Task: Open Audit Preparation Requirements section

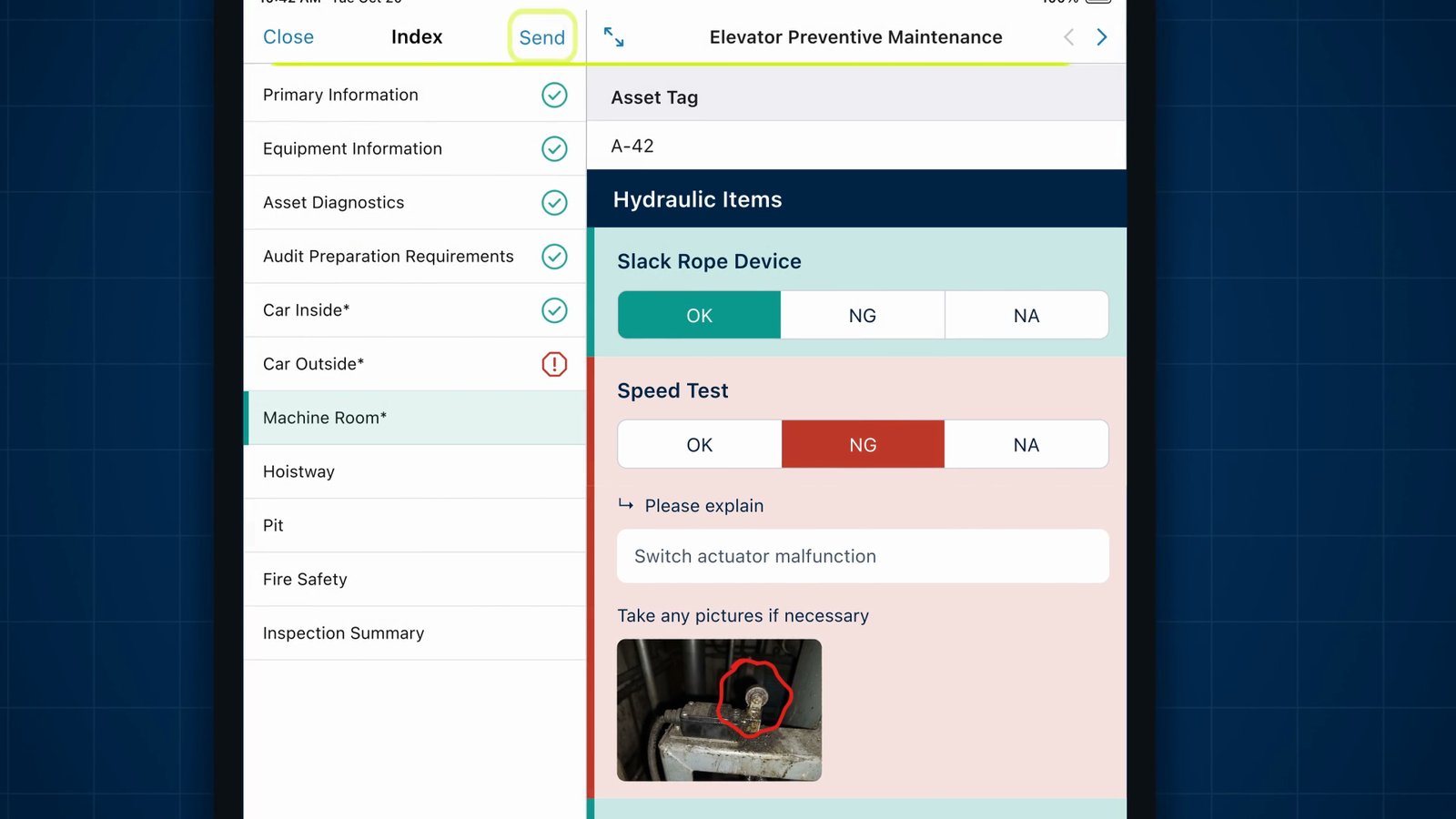Action: [x=415, y=257]
